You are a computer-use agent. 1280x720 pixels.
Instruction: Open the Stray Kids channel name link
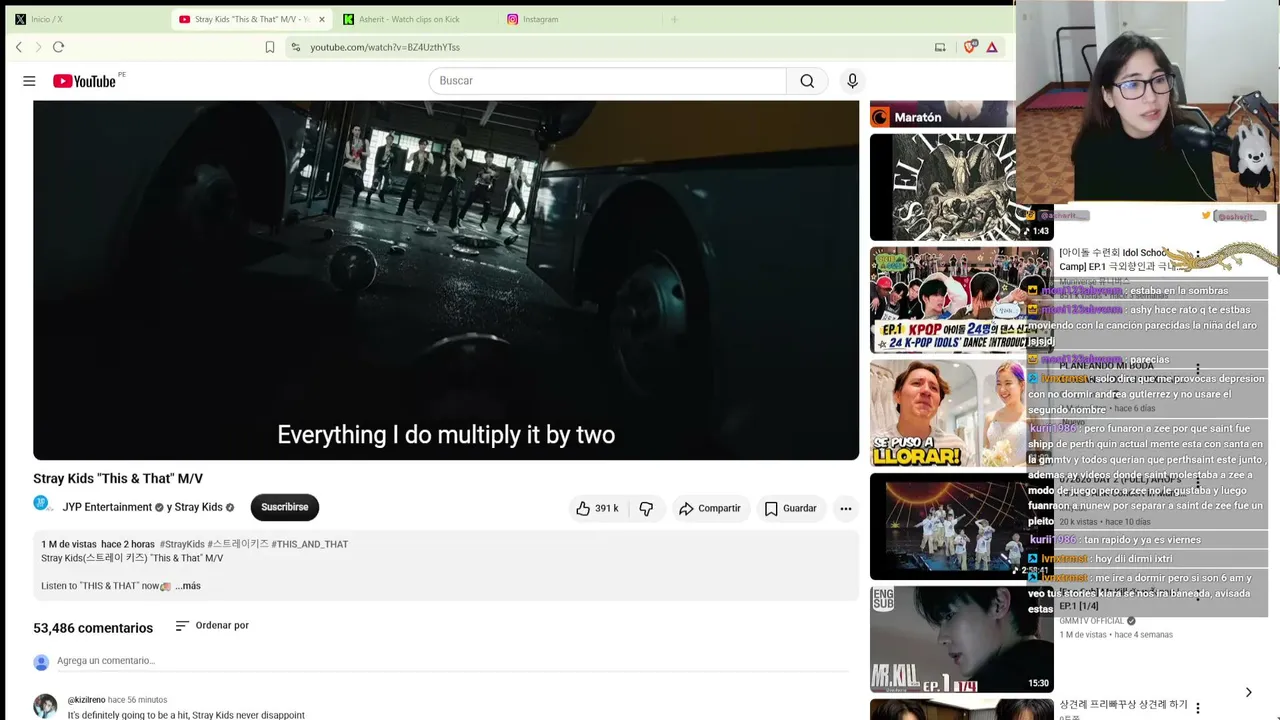point(199,508)
